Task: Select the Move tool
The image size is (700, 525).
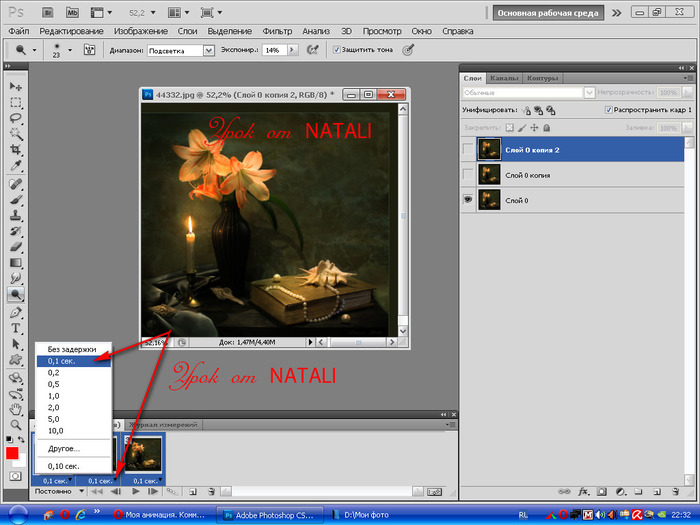Action: (x=16, y=87)
